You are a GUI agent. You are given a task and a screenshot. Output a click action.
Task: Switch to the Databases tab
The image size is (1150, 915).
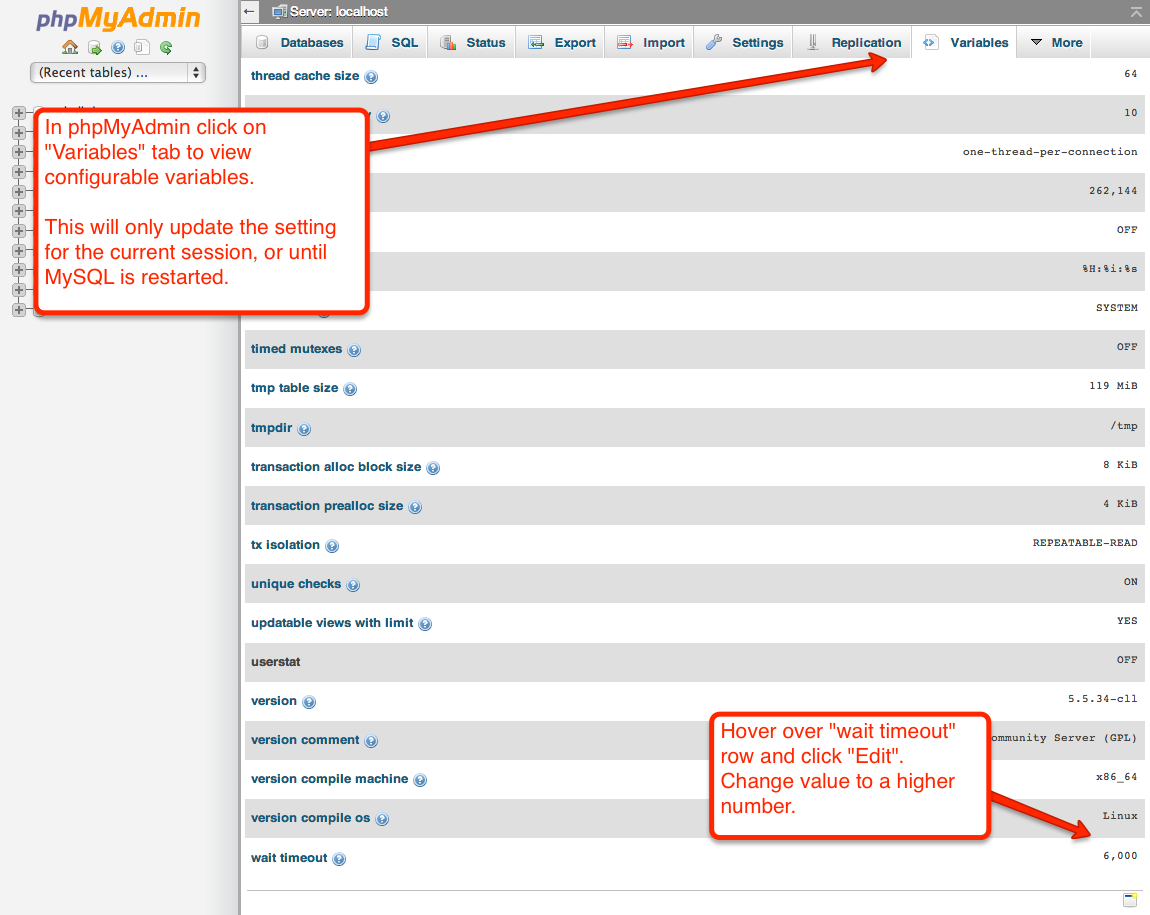tap(299, 43)
